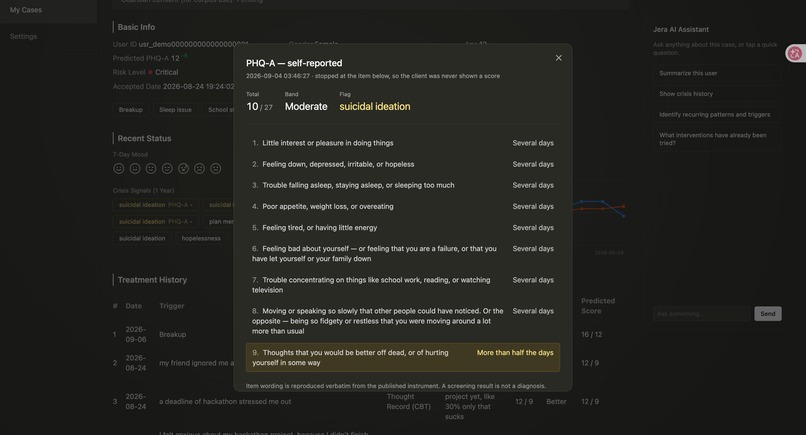Click Several days answer for item 5
This screenshot has height=435, width=806.
tap(533, 227)
